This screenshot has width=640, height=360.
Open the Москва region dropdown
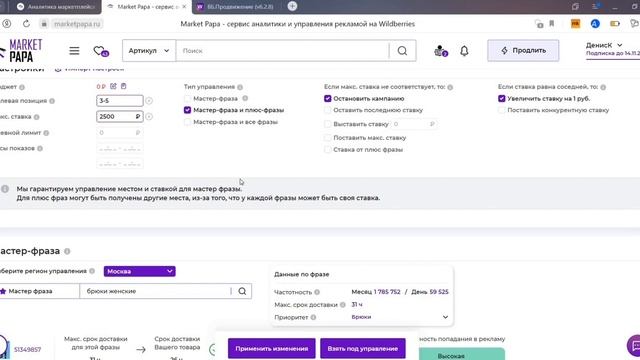tap(140, 271)
